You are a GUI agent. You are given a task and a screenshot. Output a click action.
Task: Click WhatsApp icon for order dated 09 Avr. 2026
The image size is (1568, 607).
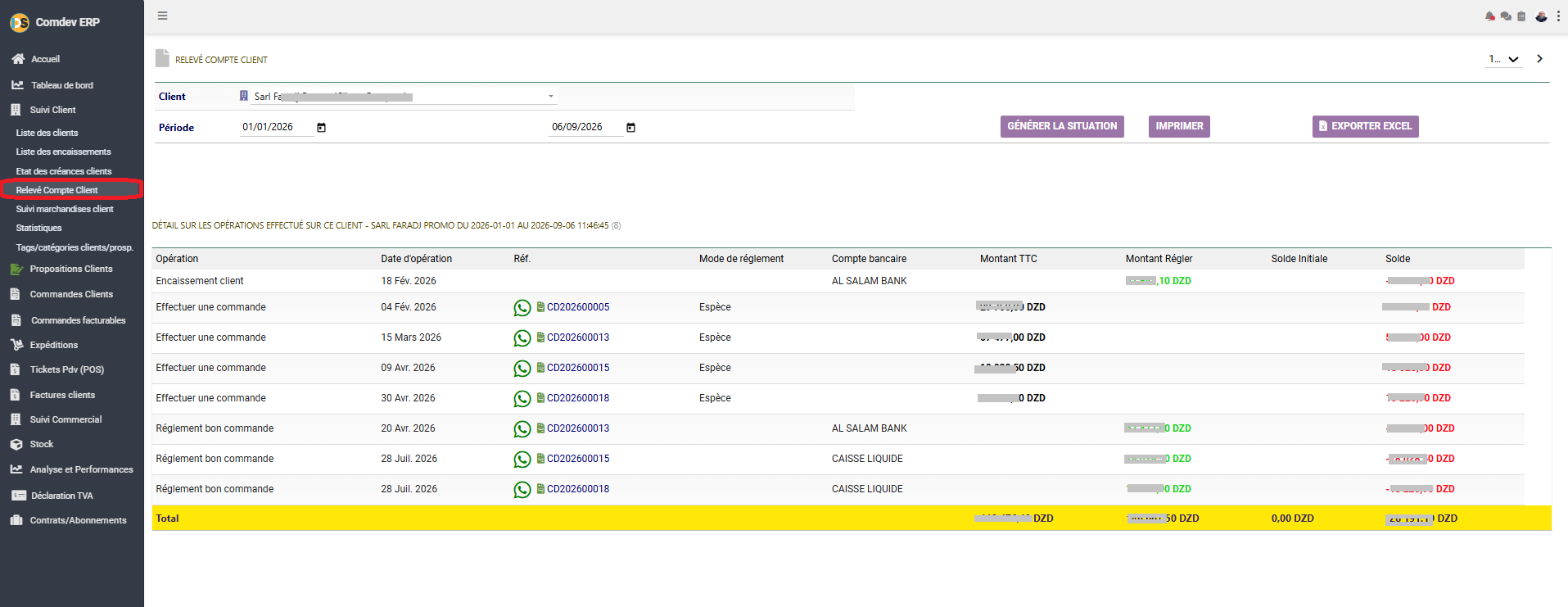pyautogui.click(x=522, y=369)
